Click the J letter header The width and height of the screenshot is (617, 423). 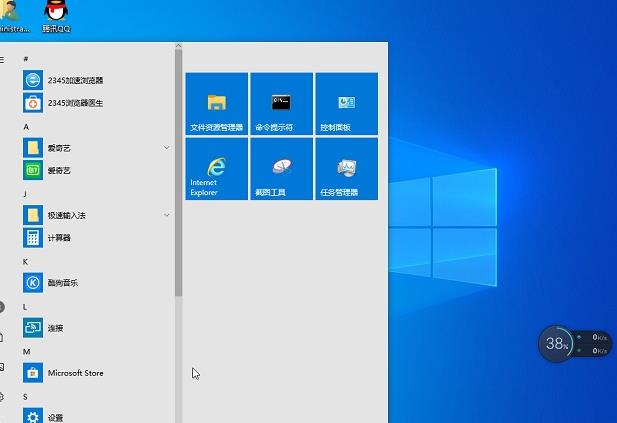click(25, 194)
